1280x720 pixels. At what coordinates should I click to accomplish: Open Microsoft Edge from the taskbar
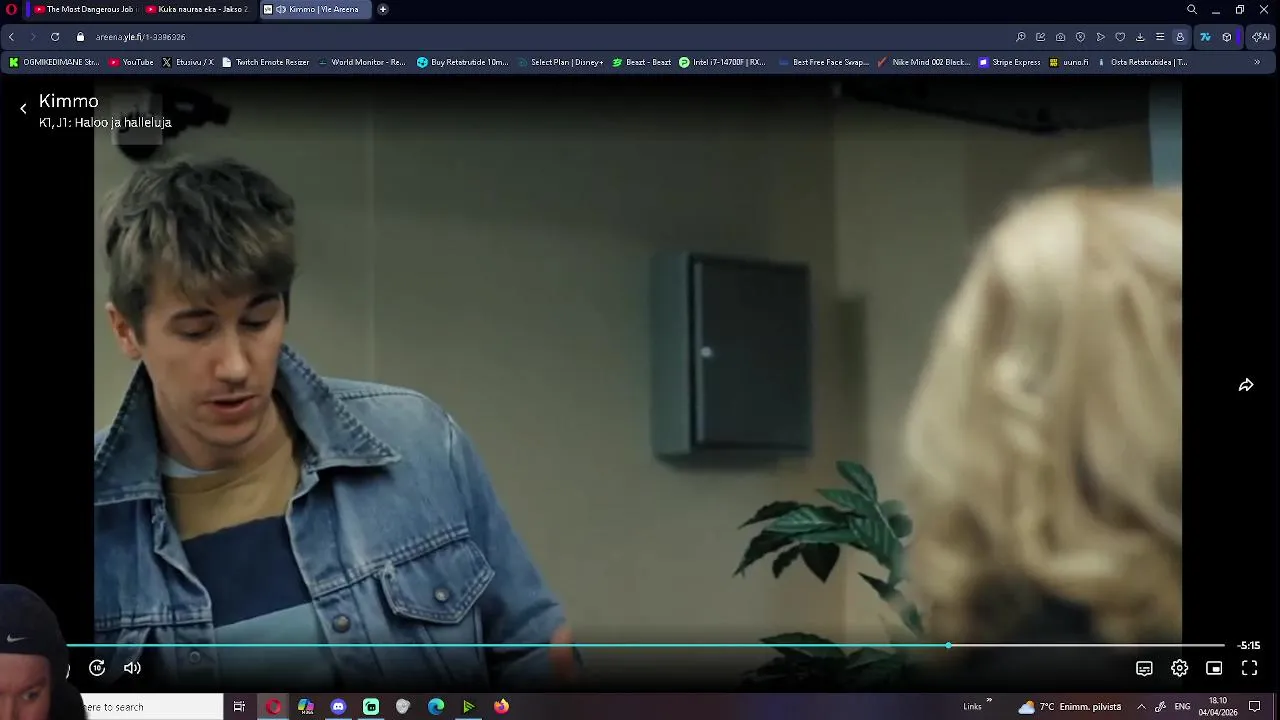coord(436,707)
